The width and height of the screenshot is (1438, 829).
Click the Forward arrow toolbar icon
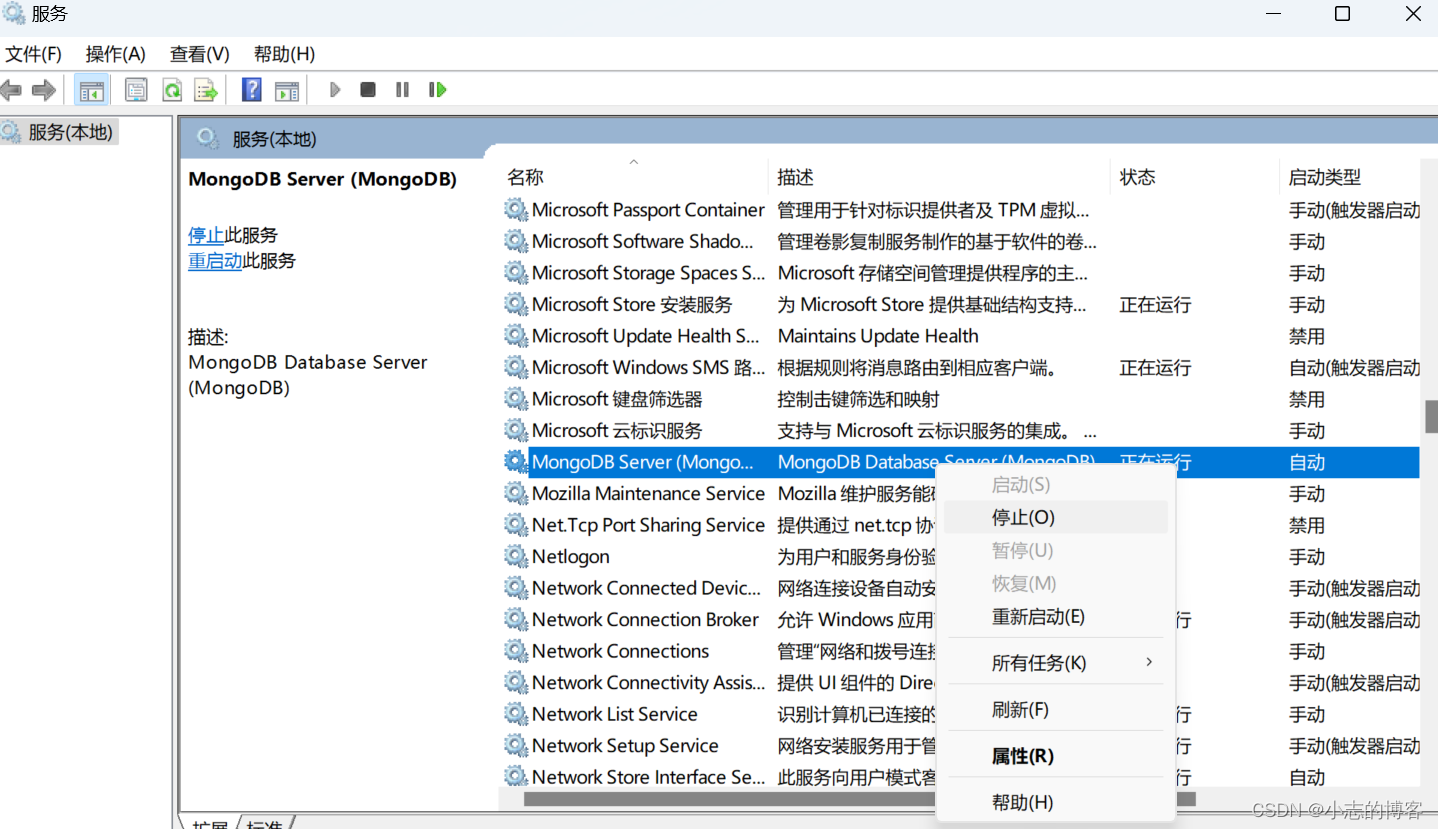coord(43,90)
